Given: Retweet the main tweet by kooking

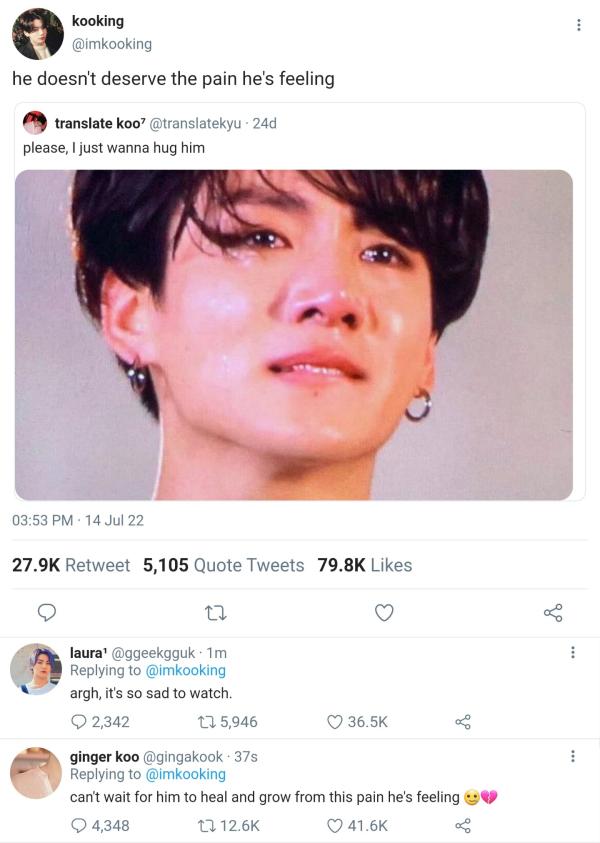Looking at the screenshot, I should tap(215, 612).
